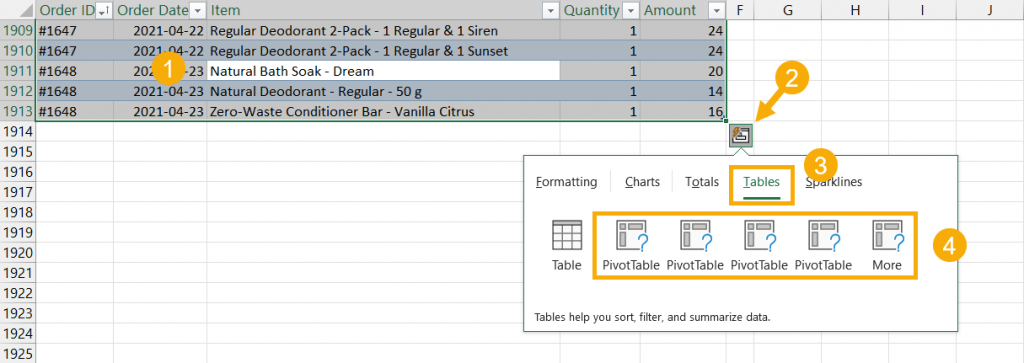
Task: Select row 1914 header
Action: (x=18, y=131)
